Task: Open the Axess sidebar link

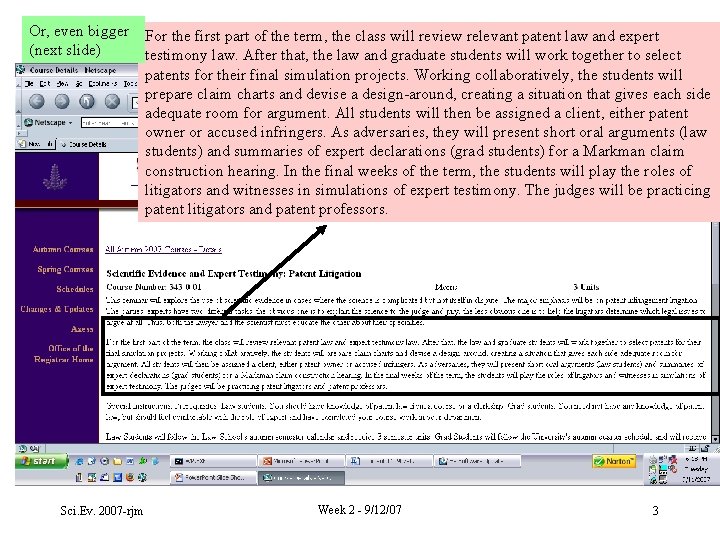Action: click(82, 329)
